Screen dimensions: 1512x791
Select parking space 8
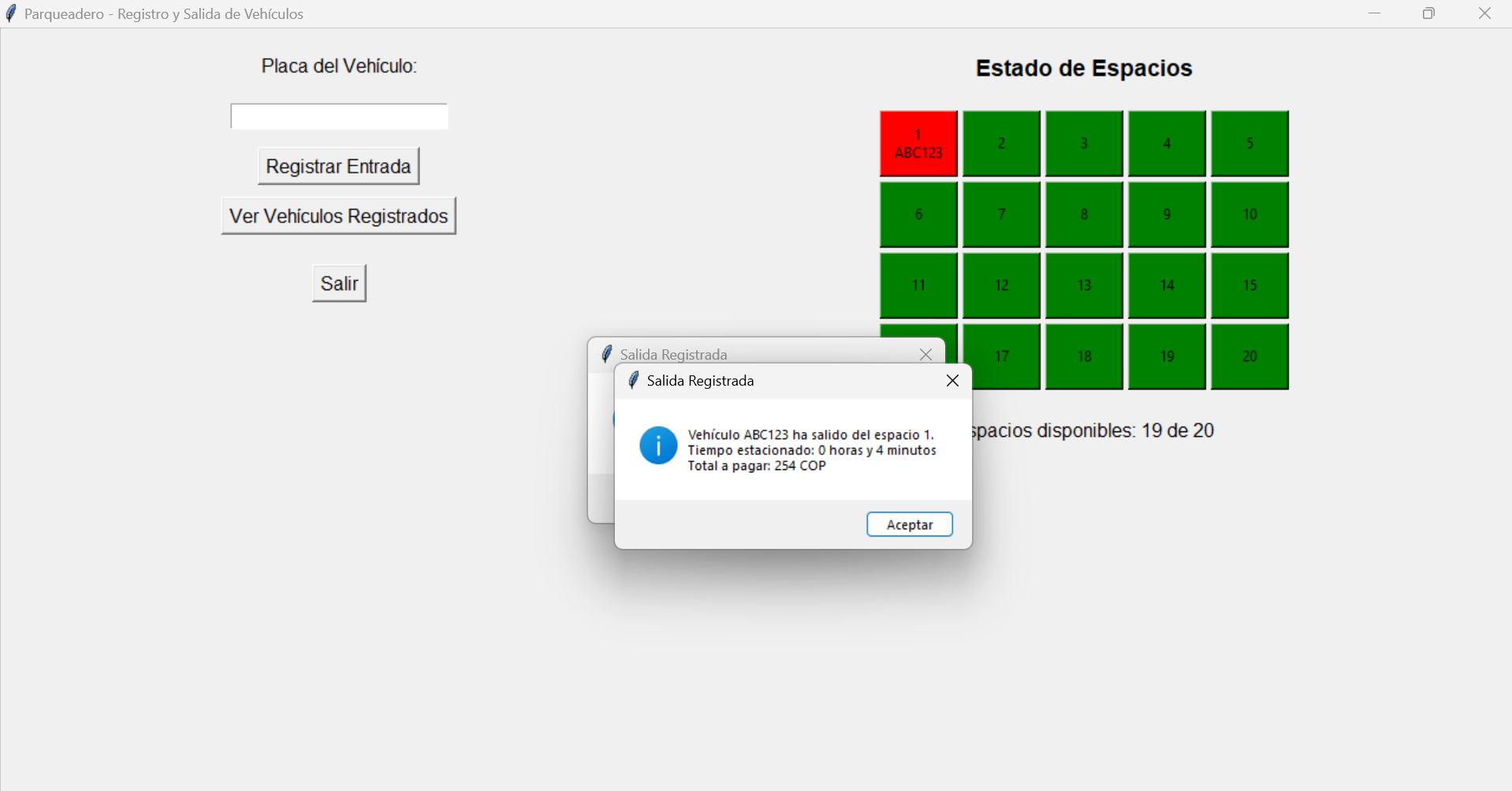point(1084,215)
